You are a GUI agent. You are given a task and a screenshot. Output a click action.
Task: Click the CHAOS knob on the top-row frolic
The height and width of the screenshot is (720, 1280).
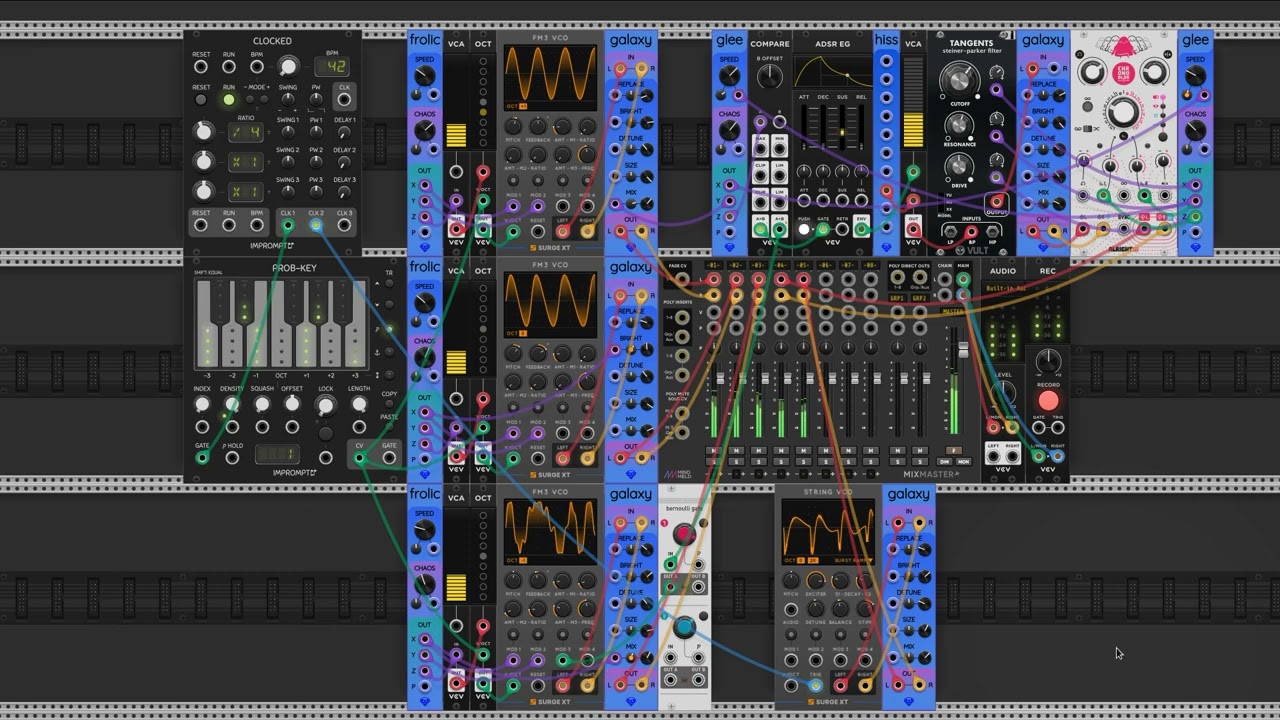pos(425,133)
